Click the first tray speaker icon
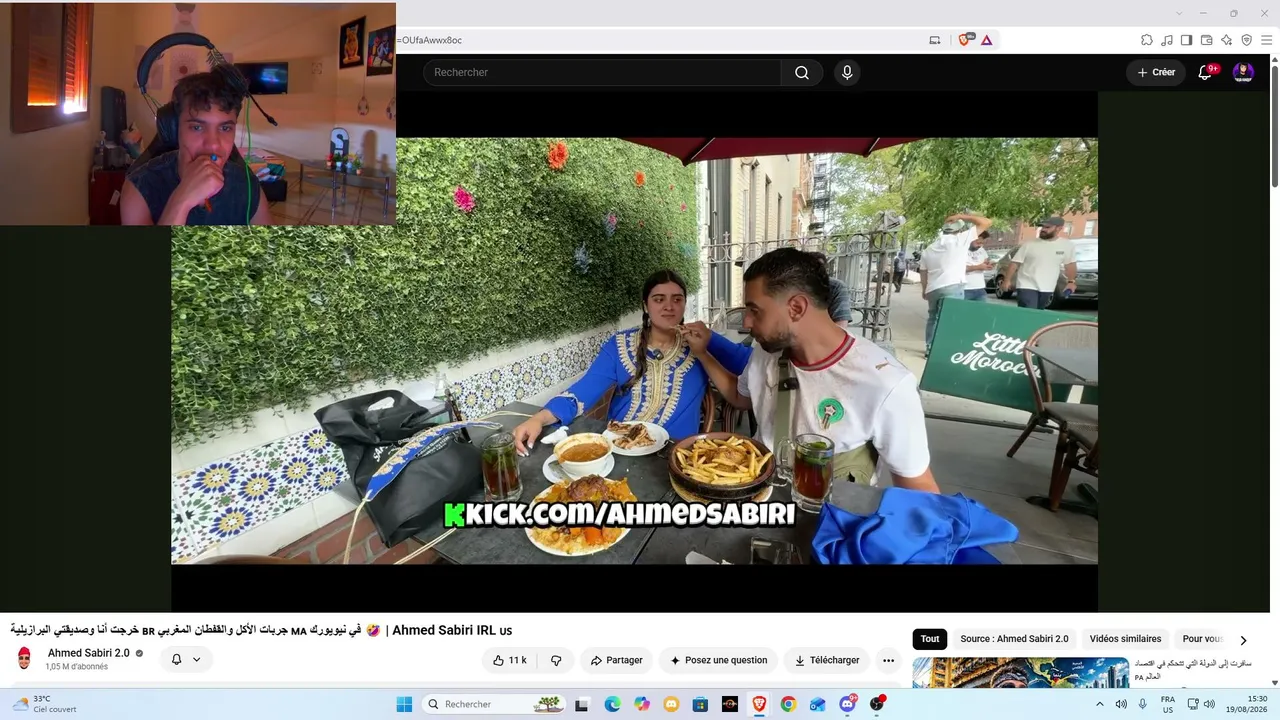1280x720 pixels. [x=1121, y=704]
